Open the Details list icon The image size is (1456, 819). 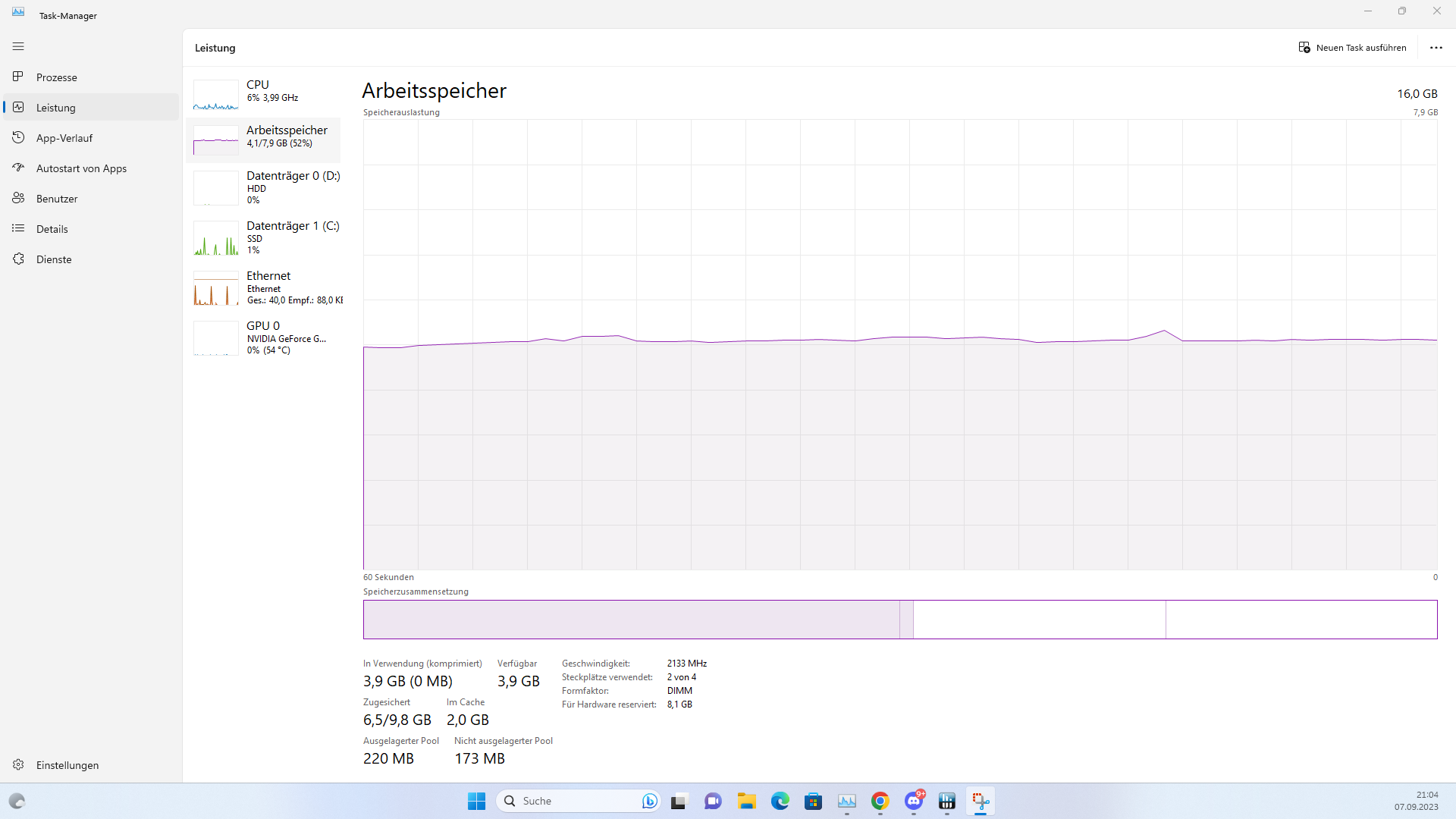(x=18, y=228)
